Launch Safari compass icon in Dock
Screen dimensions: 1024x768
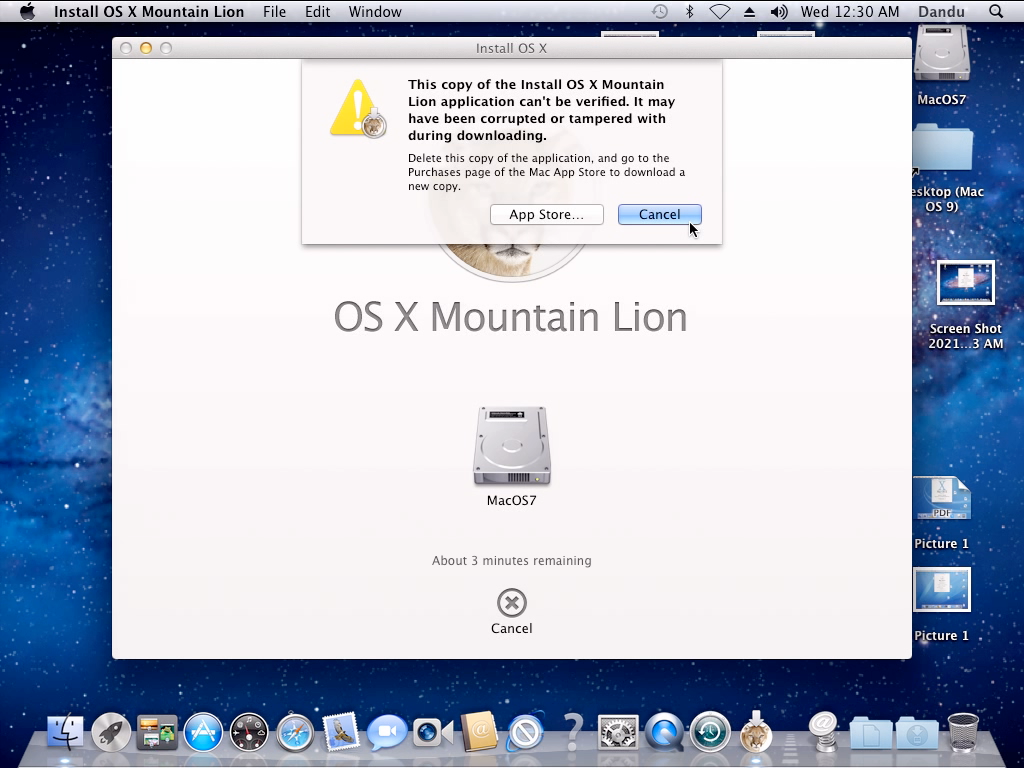295,732
